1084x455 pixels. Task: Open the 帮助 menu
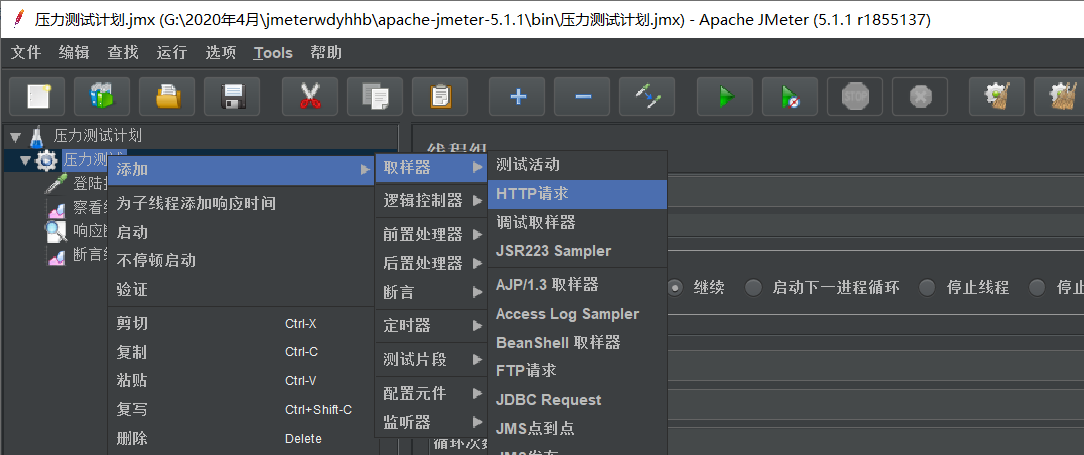(x=326, y=53)
